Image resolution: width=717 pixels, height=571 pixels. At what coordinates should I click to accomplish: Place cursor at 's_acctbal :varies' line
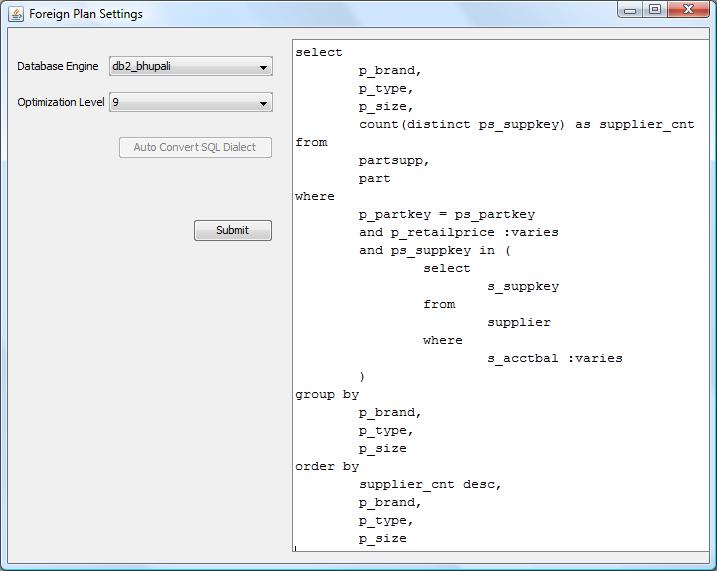point(554,358)
